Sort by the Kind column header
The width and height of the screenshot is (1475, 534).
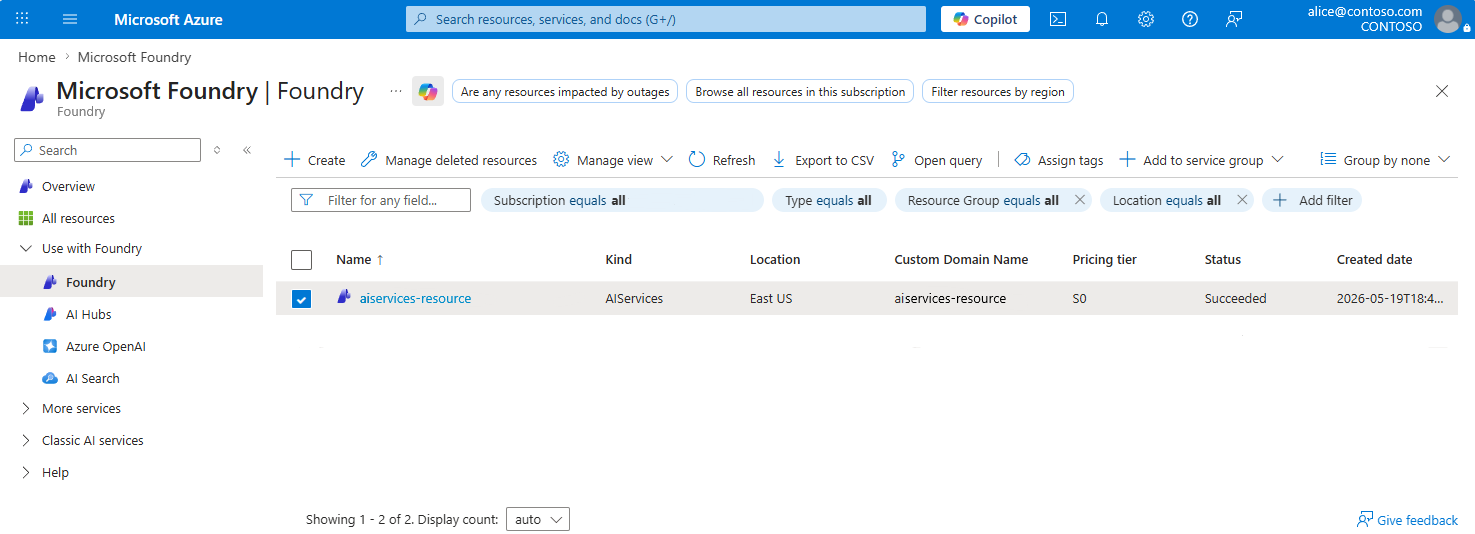click(619, 259)
